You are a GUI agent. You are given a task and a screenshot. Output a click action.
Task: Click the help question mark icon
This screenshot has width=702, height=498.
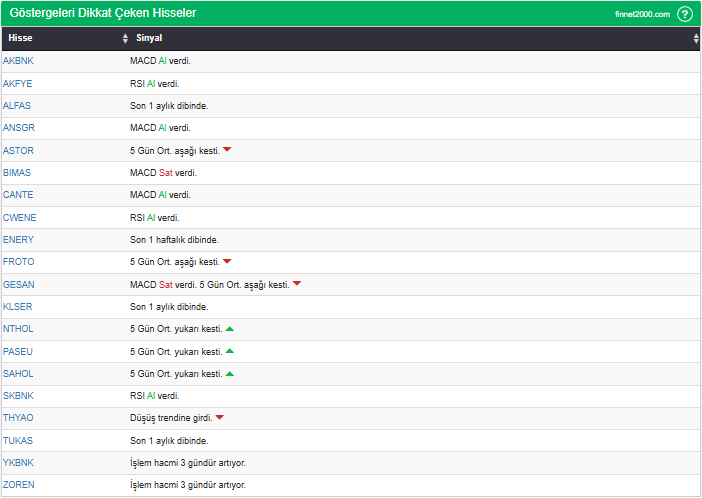(x=684, y=14)
